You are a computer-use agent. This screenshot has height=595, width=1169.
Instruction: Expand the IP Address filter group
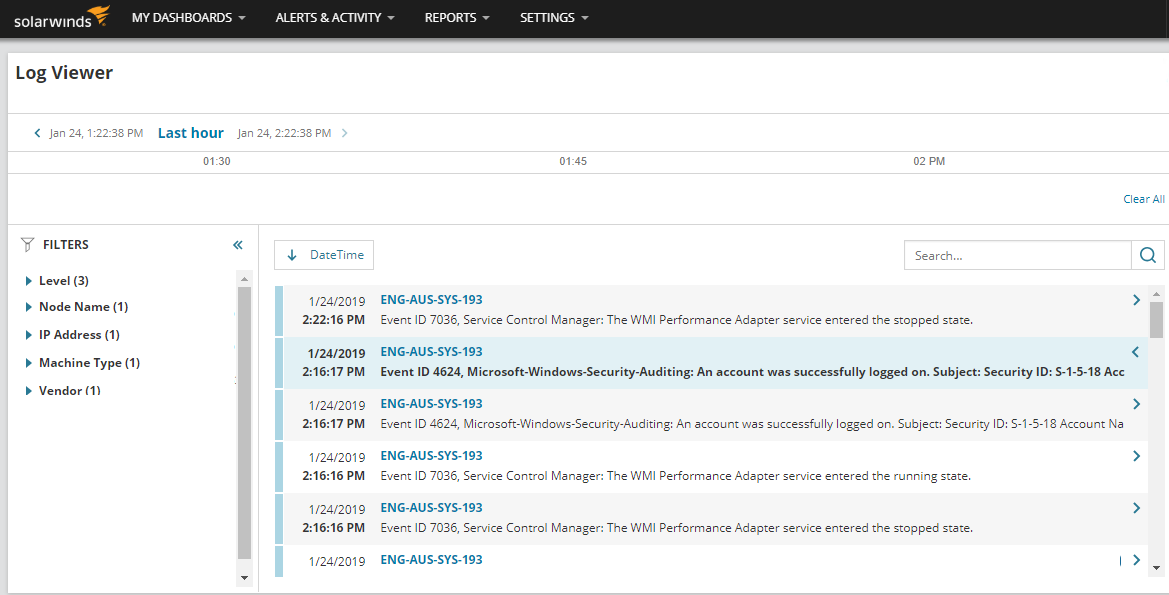29,335
